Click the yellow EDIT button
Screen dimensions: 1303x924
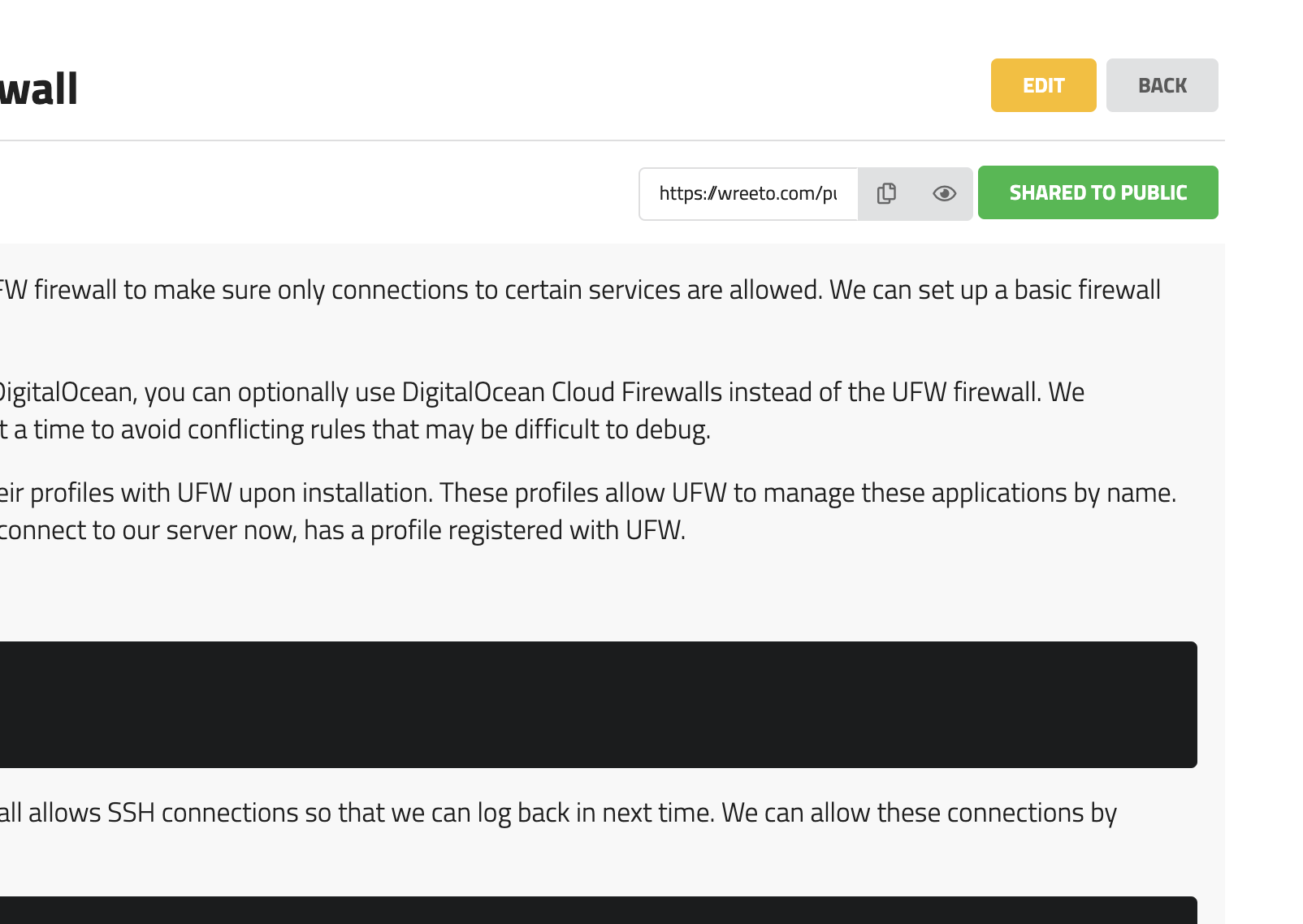1043,85
